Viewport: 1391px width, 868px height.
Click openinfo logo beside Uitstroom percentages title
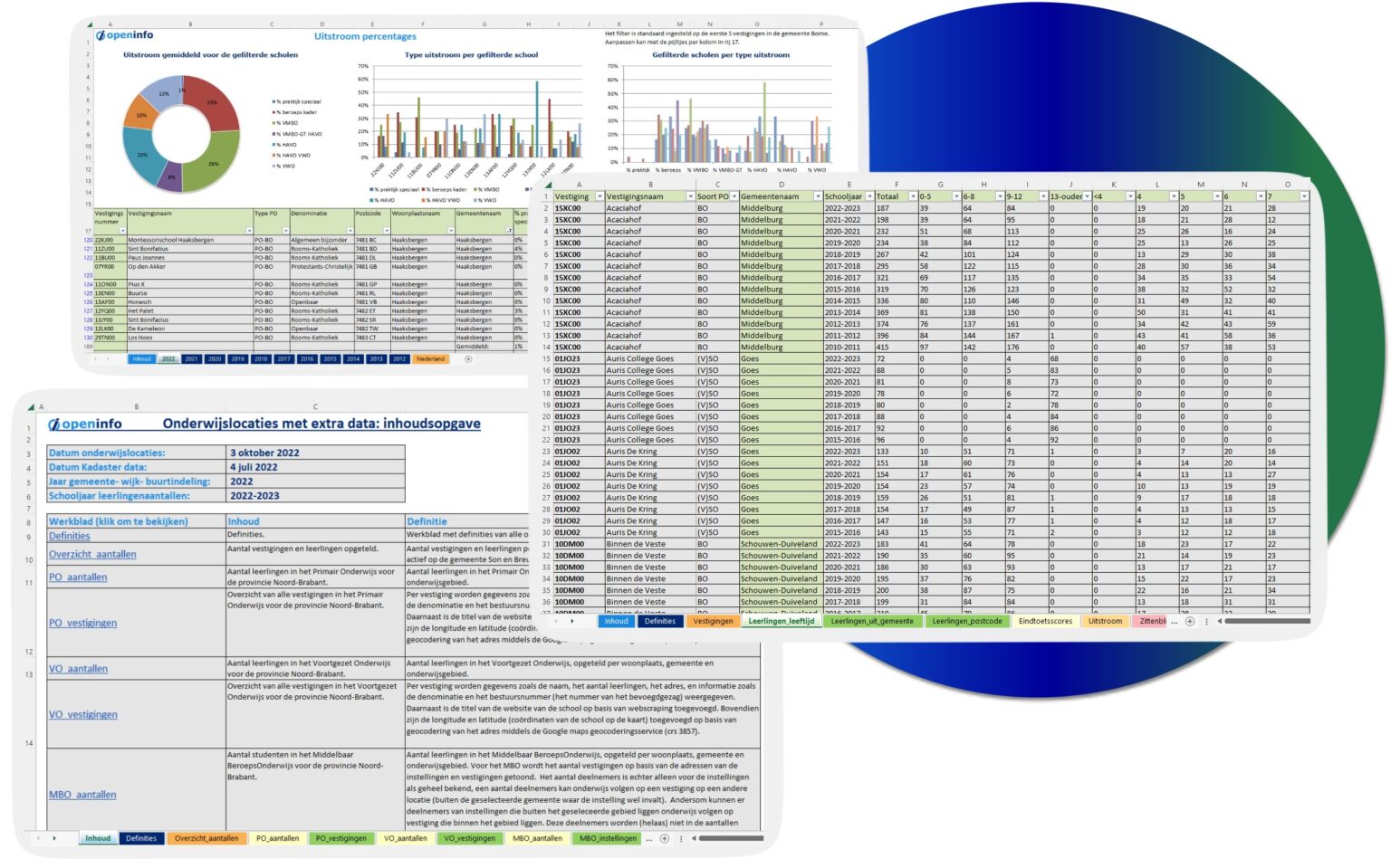(x=125, y=35)
